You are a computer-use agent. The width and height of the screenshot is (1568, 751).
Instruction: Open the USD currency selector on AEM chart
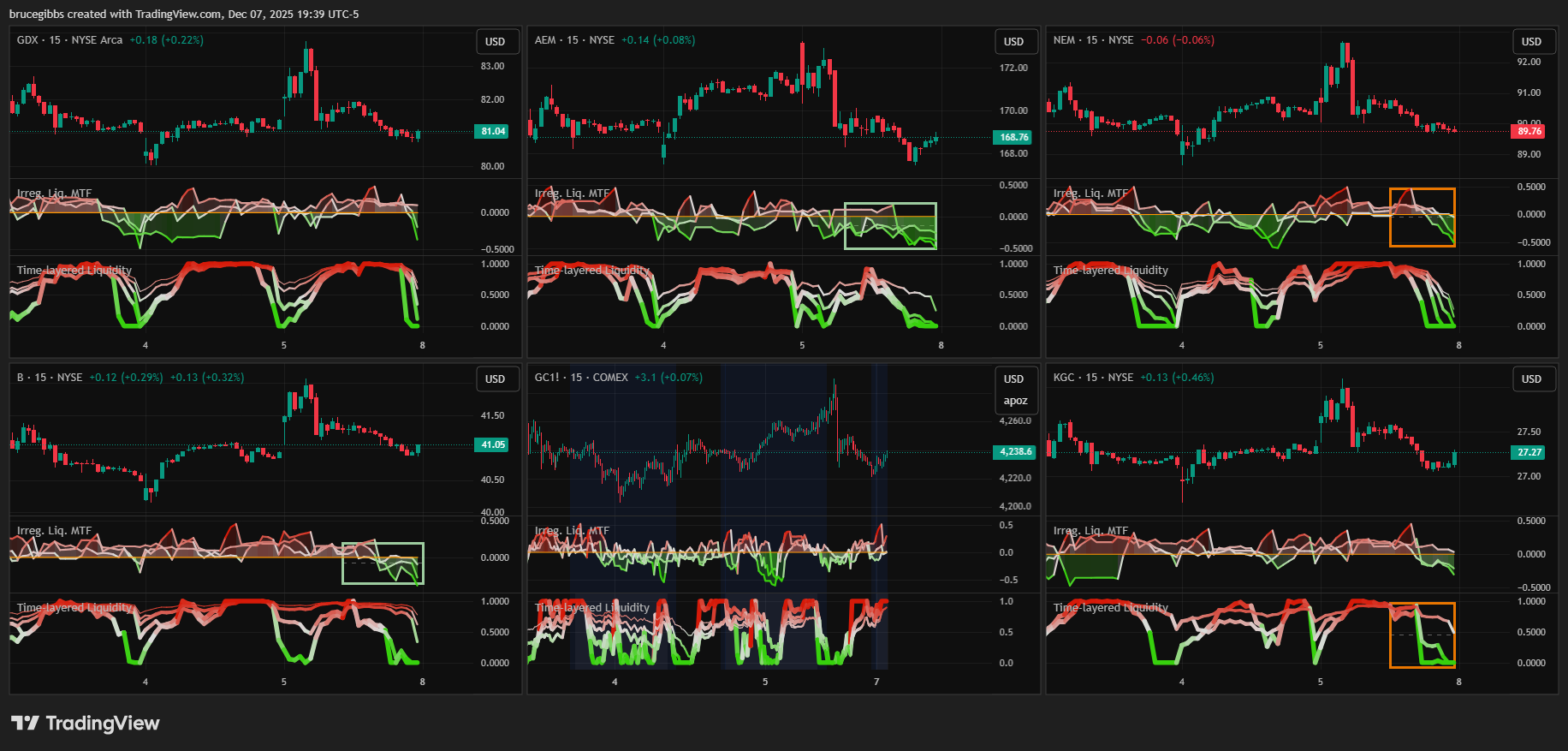pyautogui.click(x=1013, y=41)
